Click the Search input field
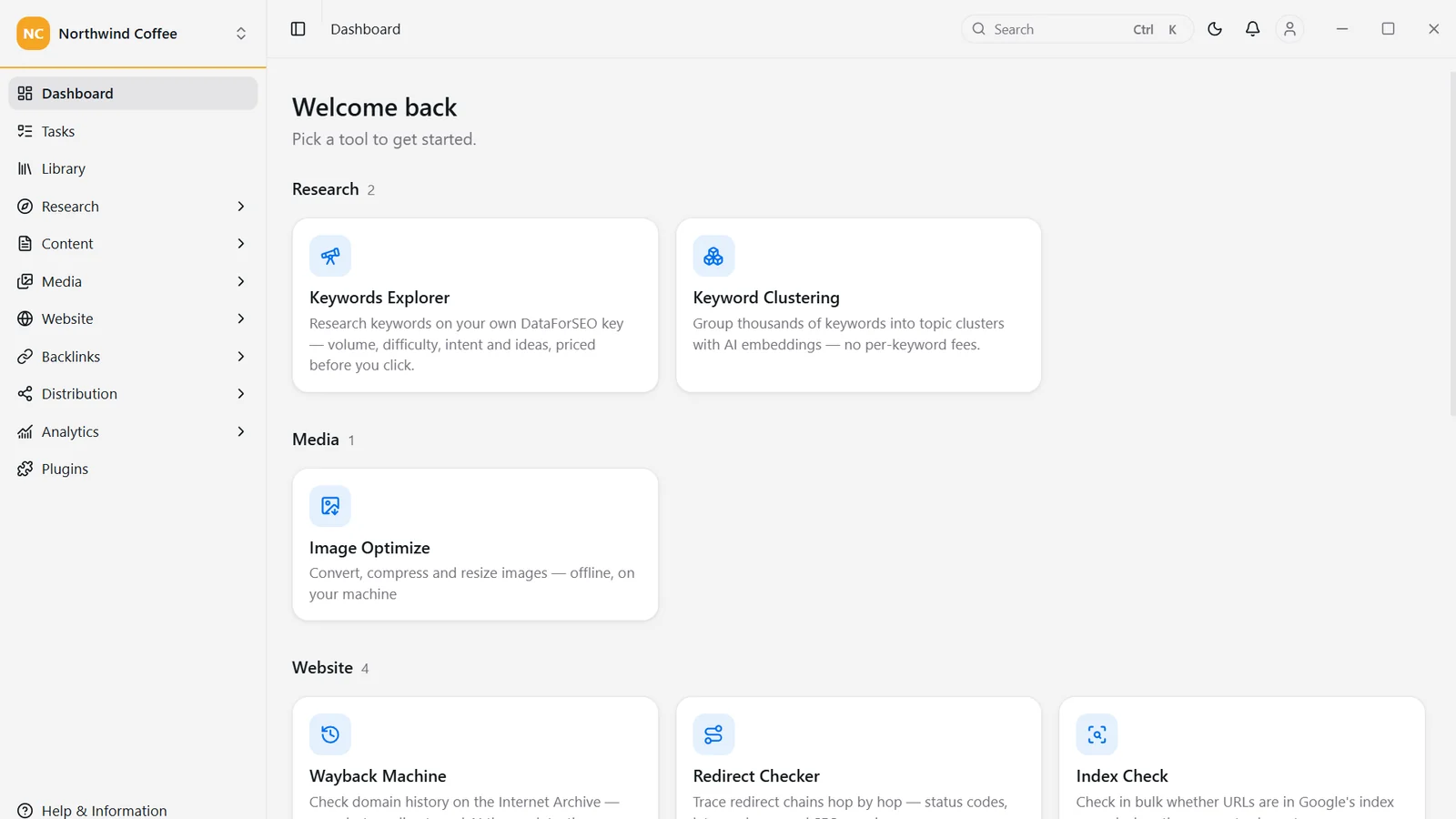This screenshot has width=1456, height=819. tap(1077, 29)
